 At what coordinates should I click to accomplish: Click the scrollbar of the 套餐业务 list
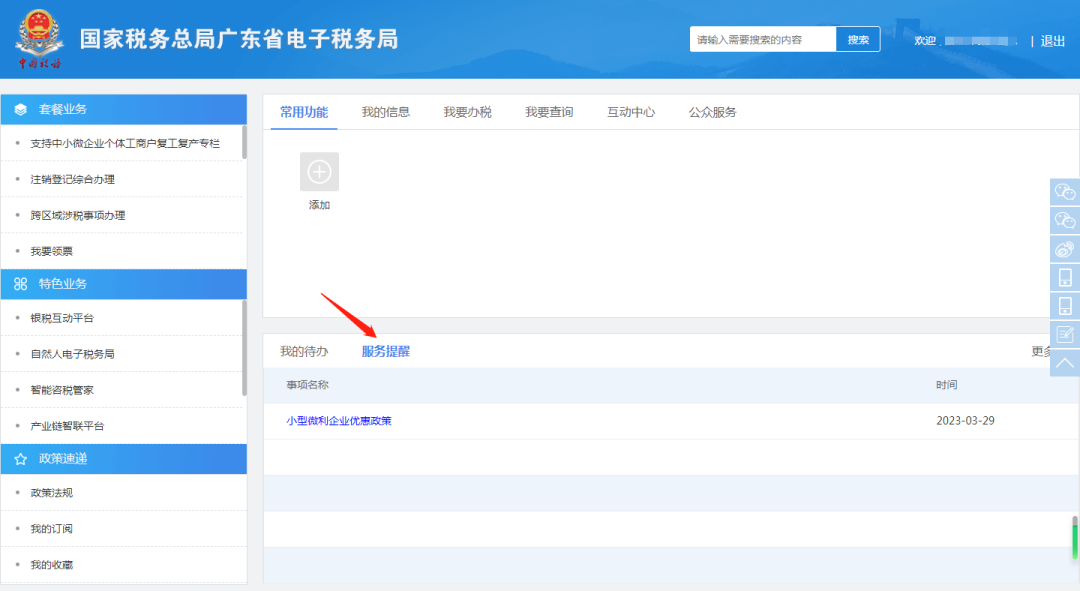click(245, 142)
